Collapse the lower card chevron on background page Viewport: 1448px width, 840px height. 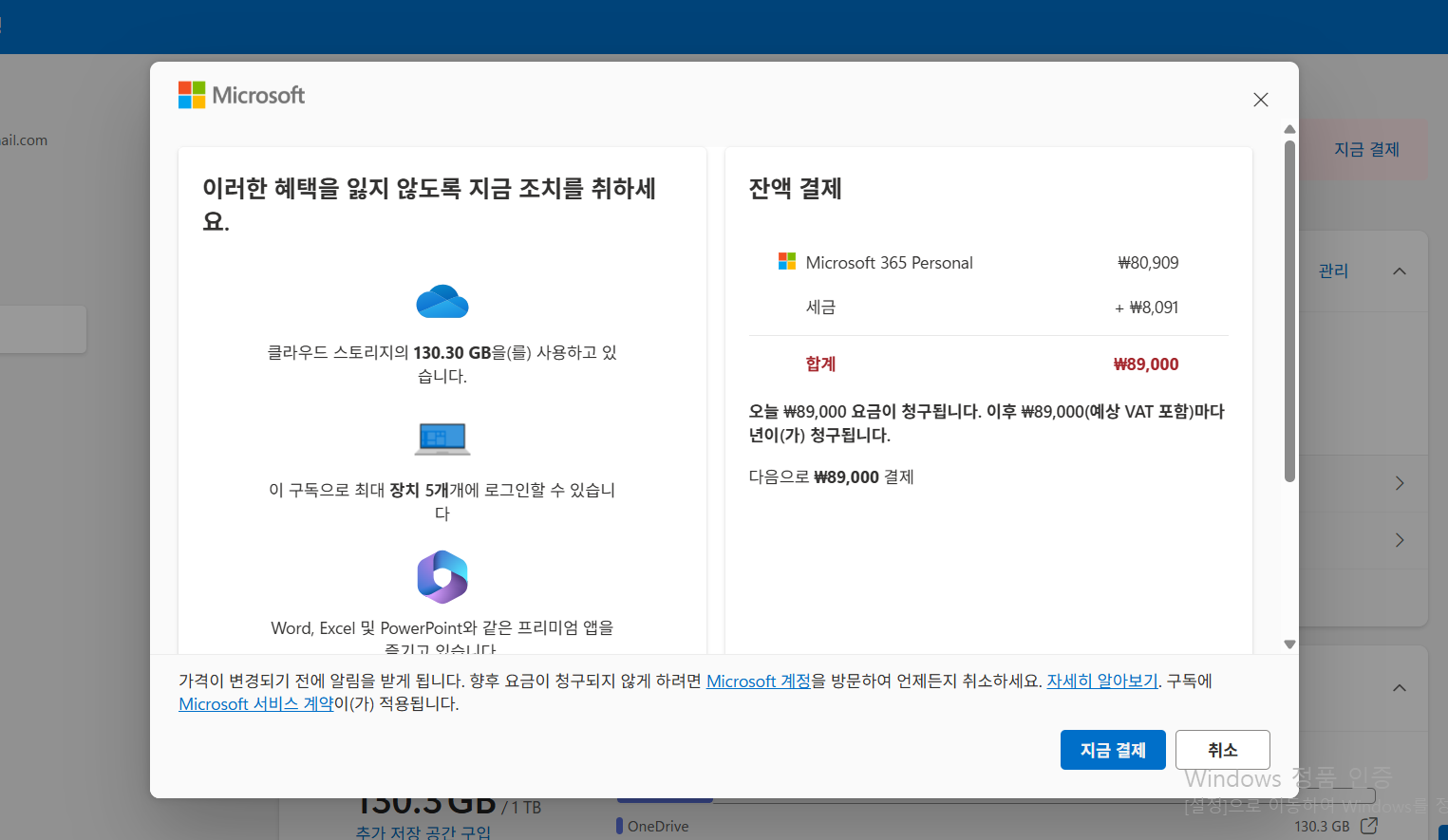pyautogui.click(x=1399, y=688)
